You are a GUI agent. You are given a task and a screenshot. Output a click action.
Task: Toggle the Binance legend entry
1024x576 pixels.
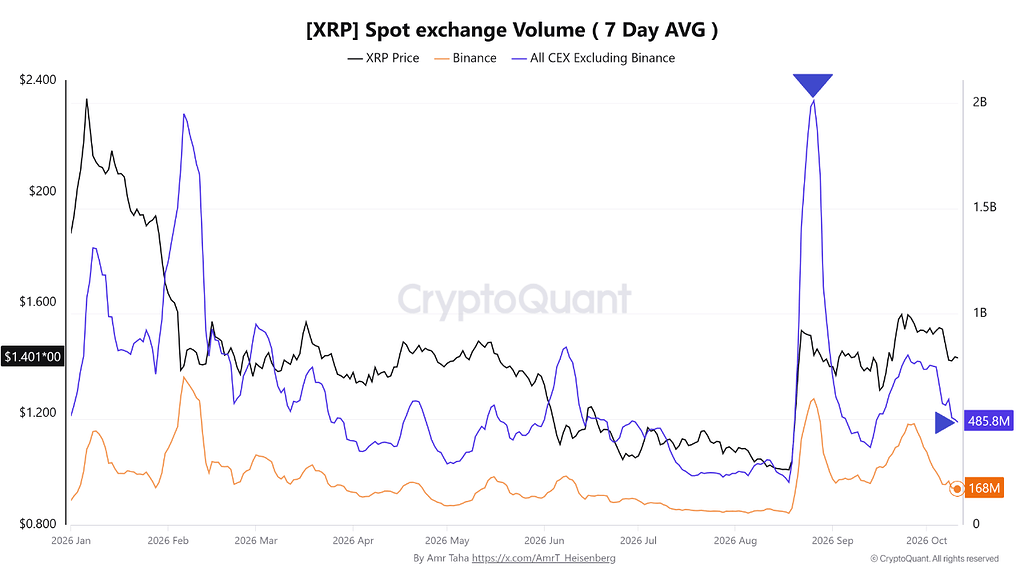pyautogui.click(x=465, y=58)
